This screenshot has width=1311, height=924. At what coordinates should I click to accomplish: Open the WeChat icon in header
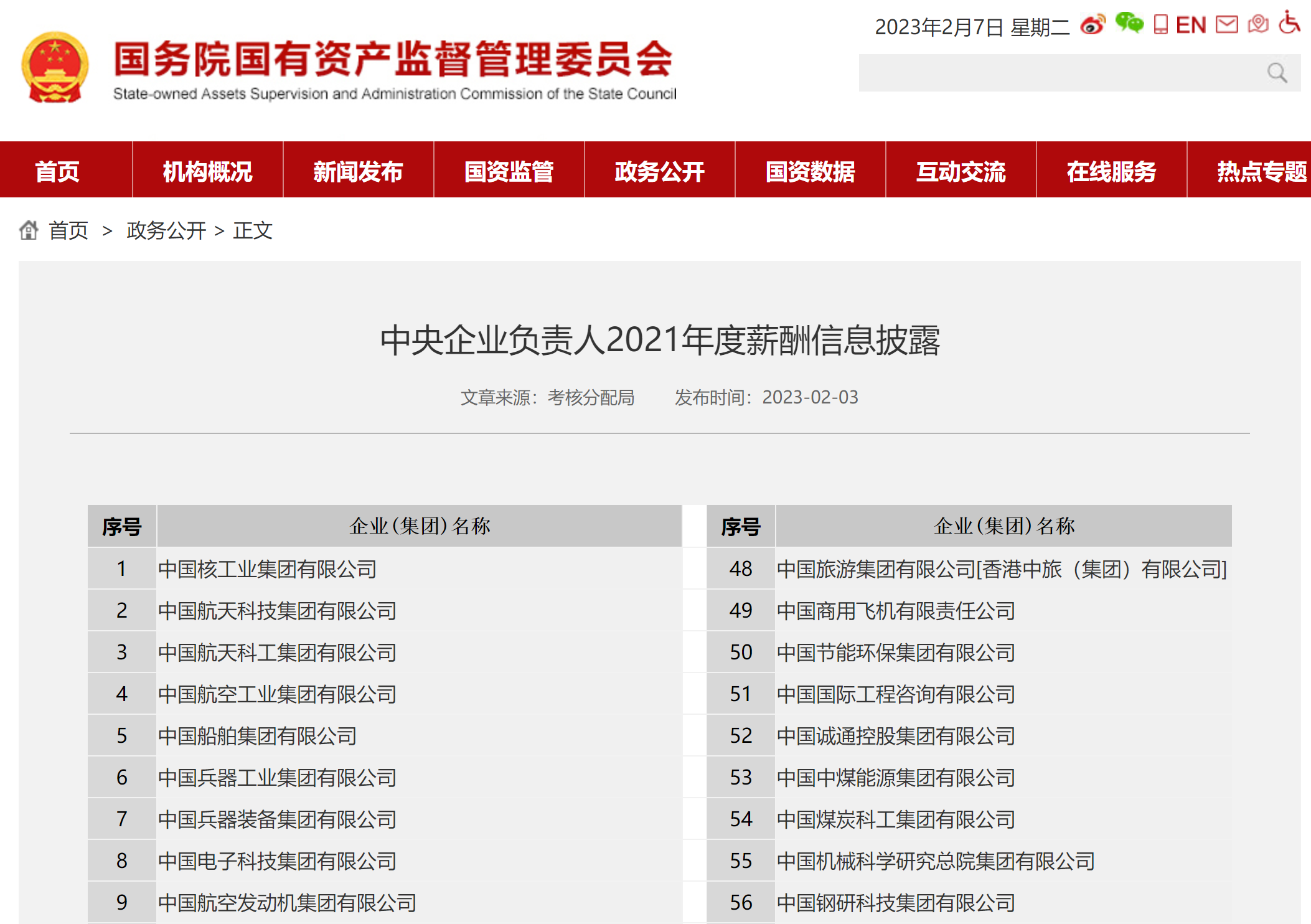coord(1129,24)
